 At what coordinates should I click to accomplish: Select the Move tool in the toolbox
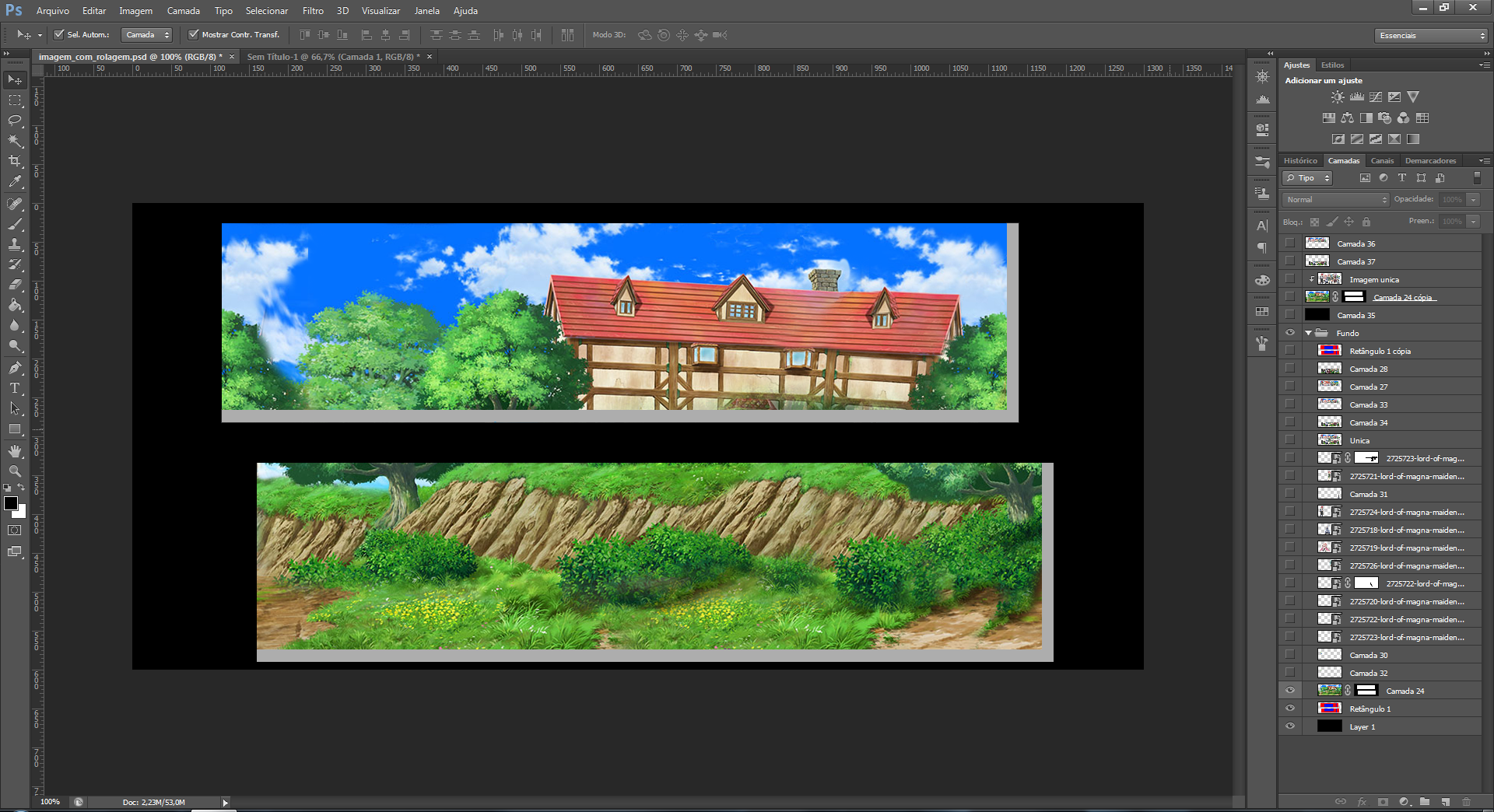tap(15, 80)
